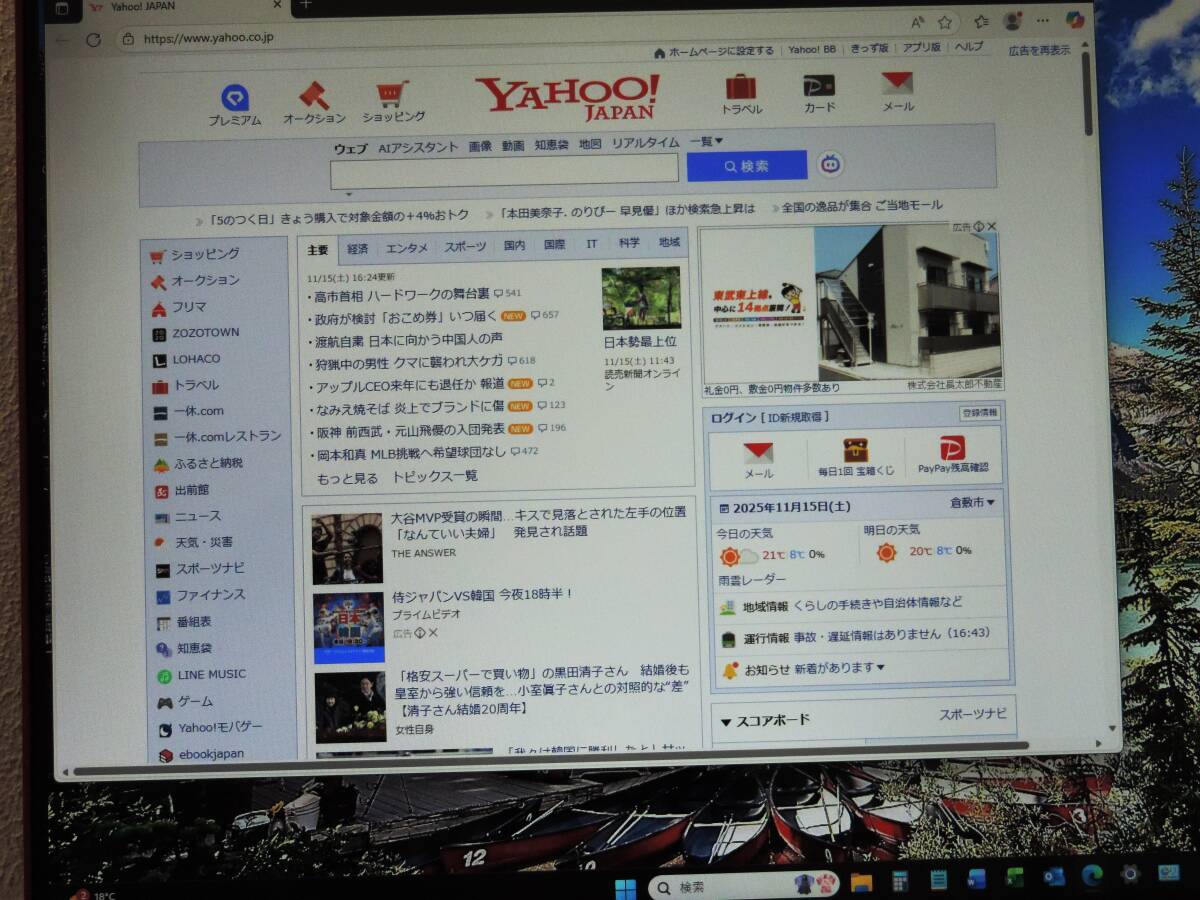Click the blue 検索 search button

tap(747, 166)
